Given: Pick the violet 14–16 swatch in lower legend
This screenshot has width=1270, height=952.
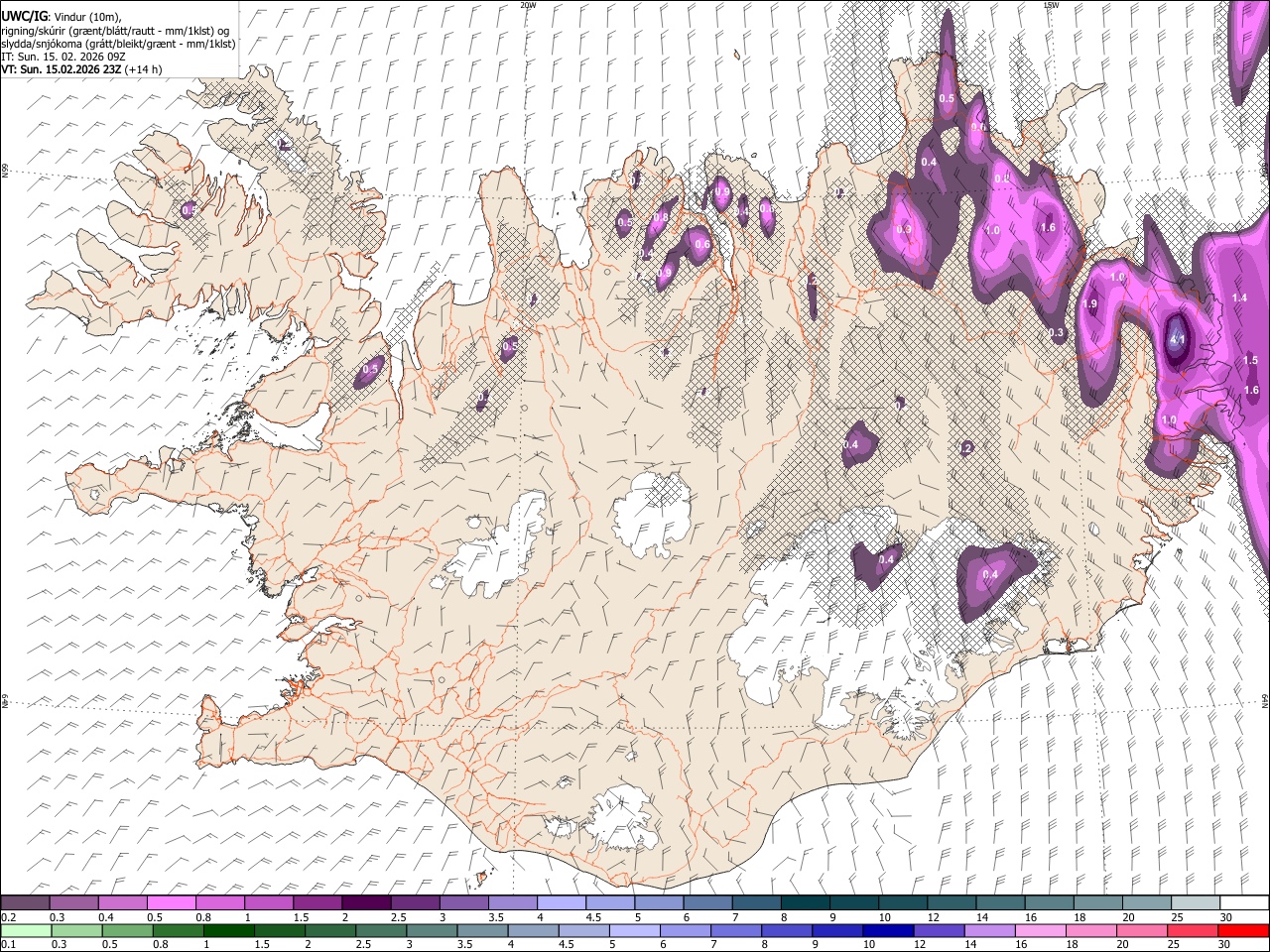Looking at the screenshot, I should pos(990,930).
